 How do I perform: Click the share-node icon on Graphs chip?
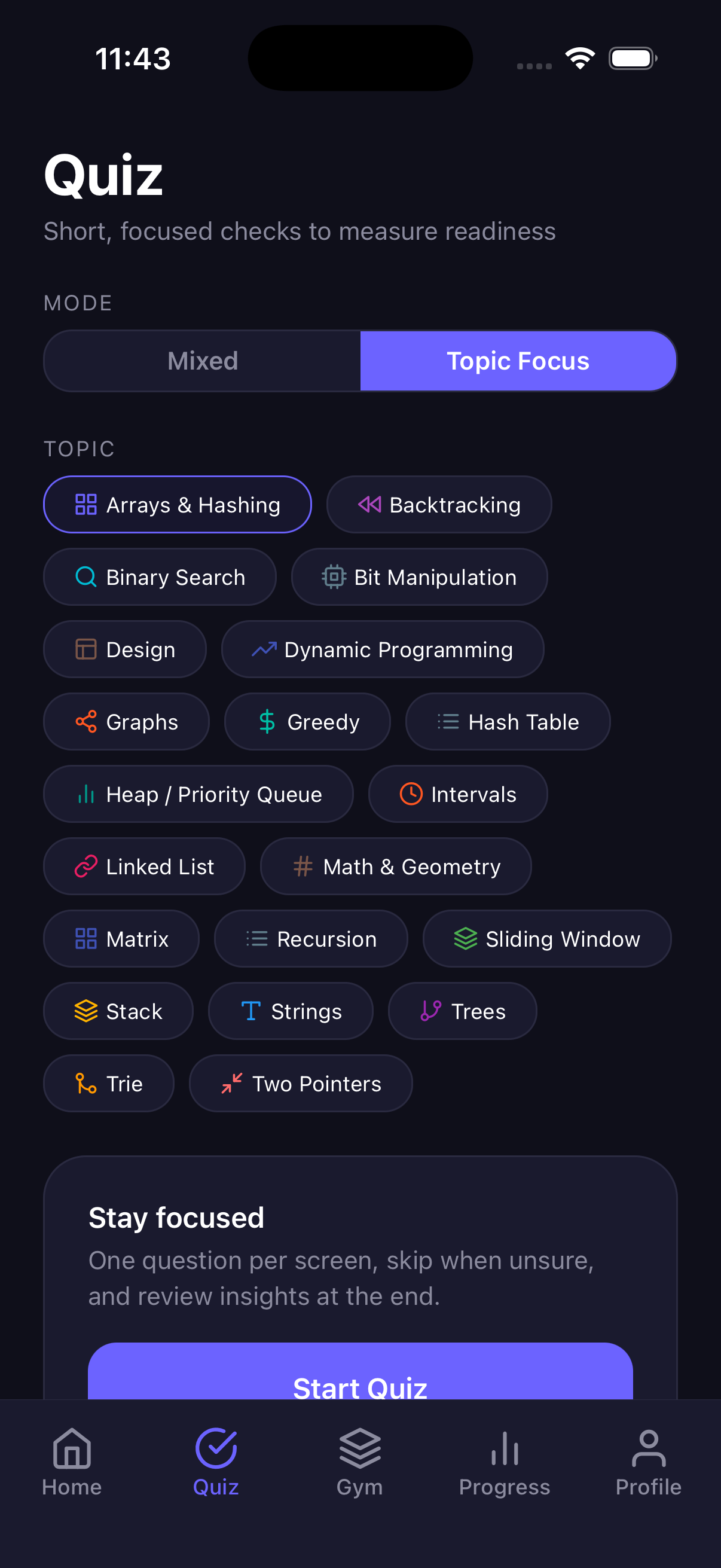(85, 722)
